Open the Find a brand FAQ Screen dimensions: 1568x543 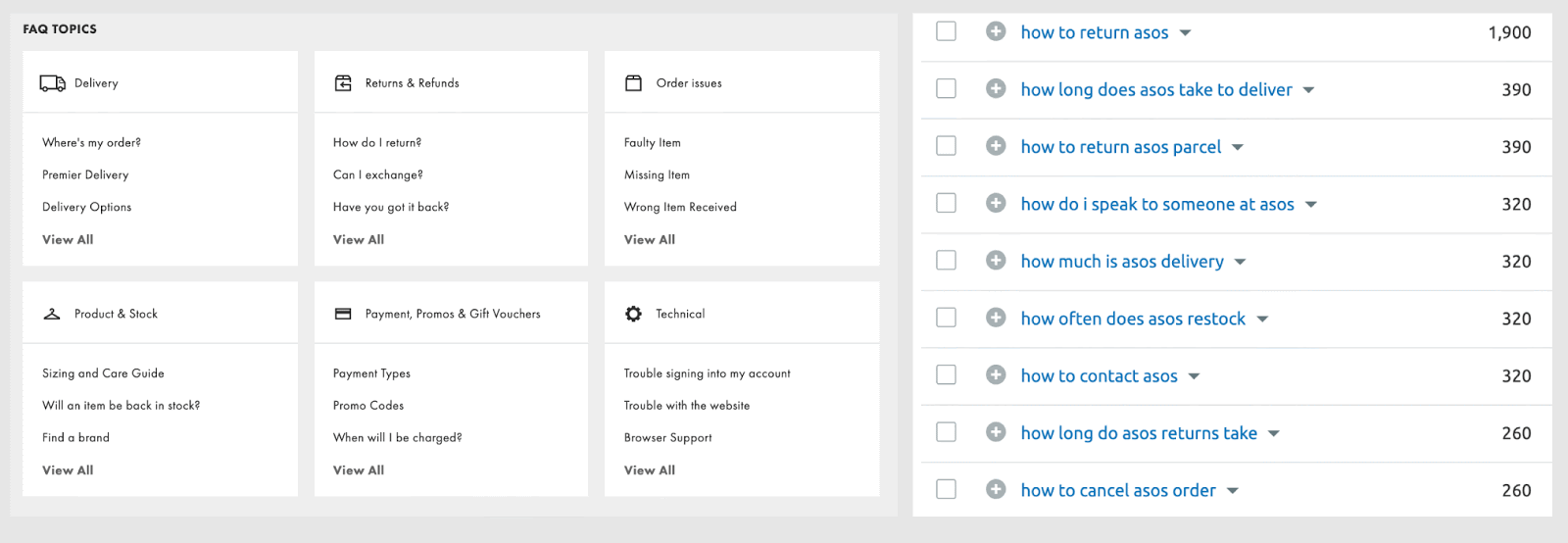(75, 437)
